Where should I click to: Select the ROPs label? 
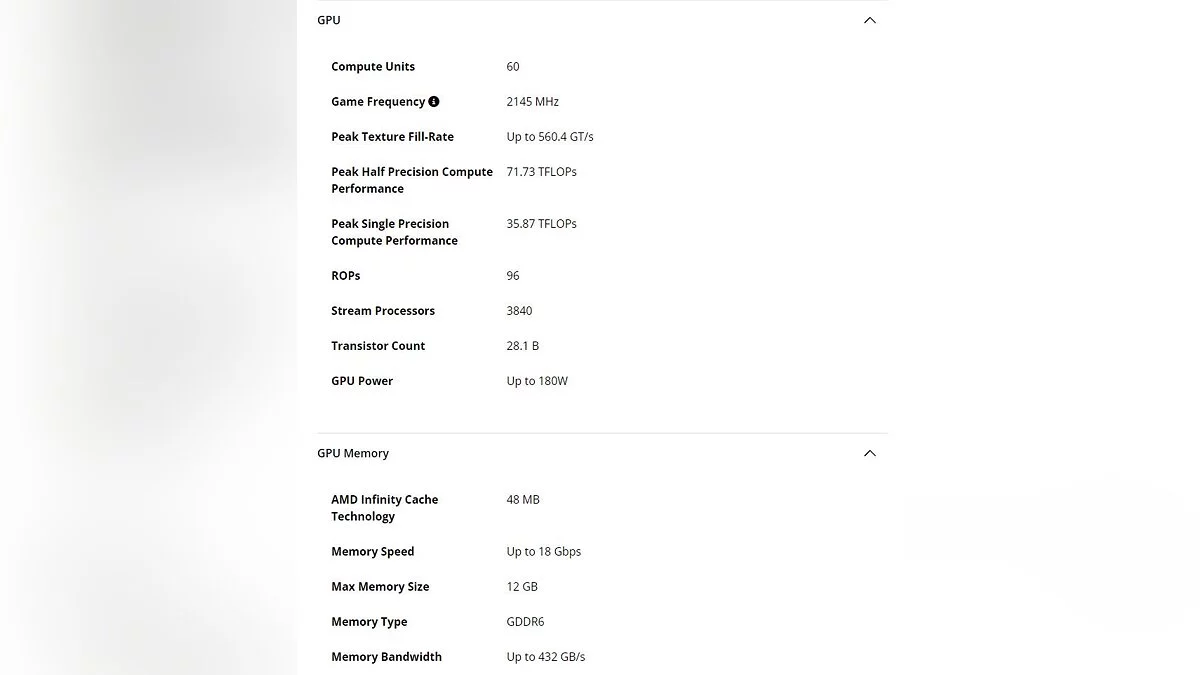tap(346, 275)
